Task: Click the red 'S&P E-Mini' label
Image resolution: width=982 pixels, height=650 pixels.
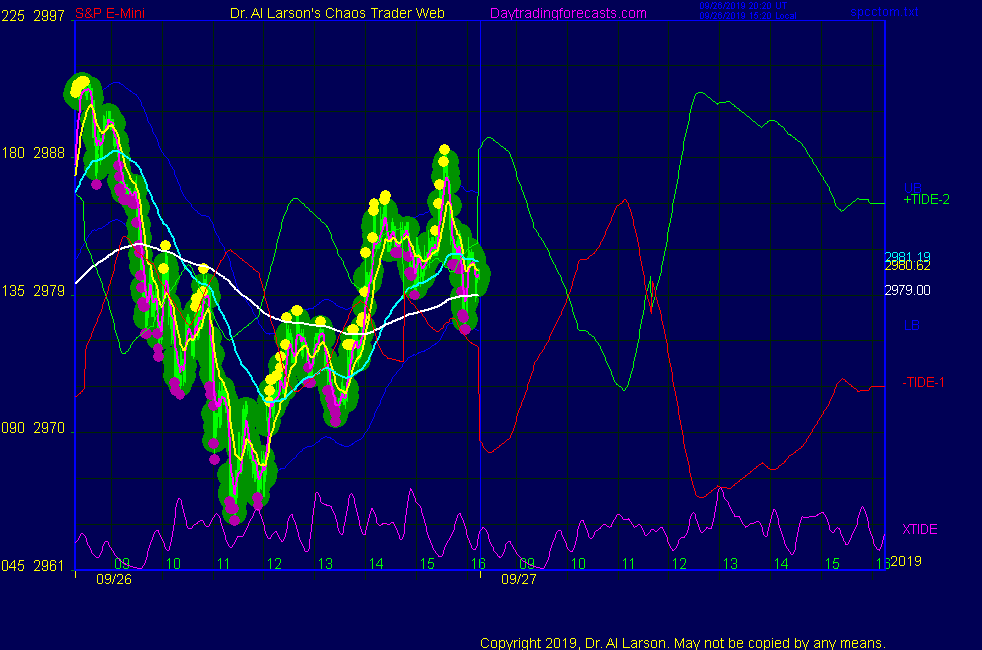Action: tap(110, 13)
